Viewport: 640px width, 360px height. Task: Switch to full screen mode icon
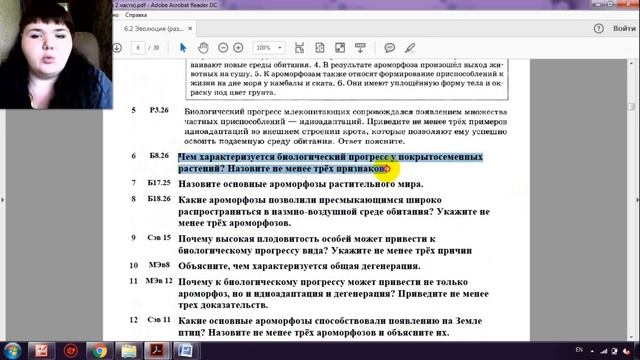pos(340,48)
